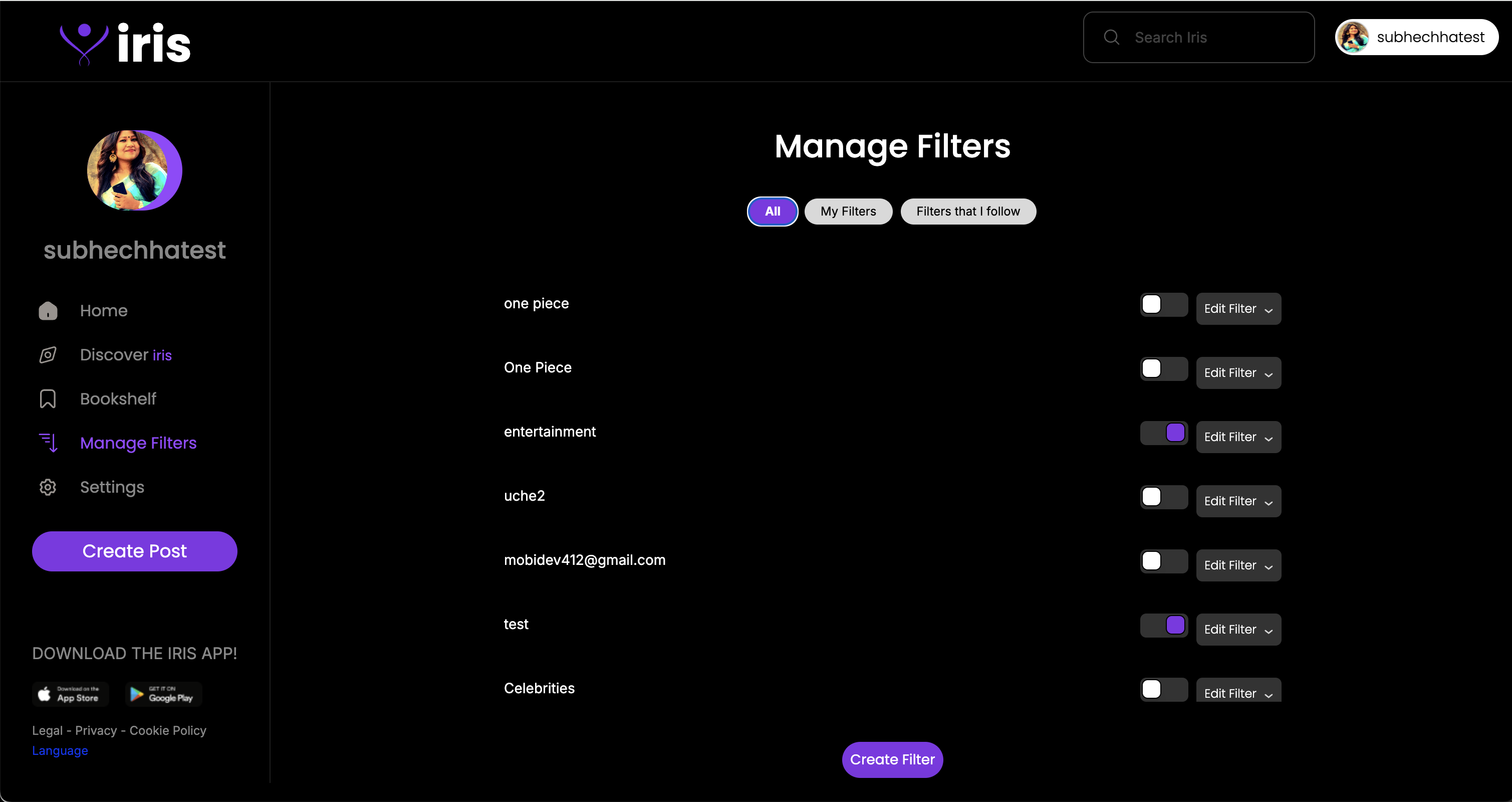Click the Discover iris compass icon
The height and width of the screenshot is (802, 1512).
pos(48,354)
